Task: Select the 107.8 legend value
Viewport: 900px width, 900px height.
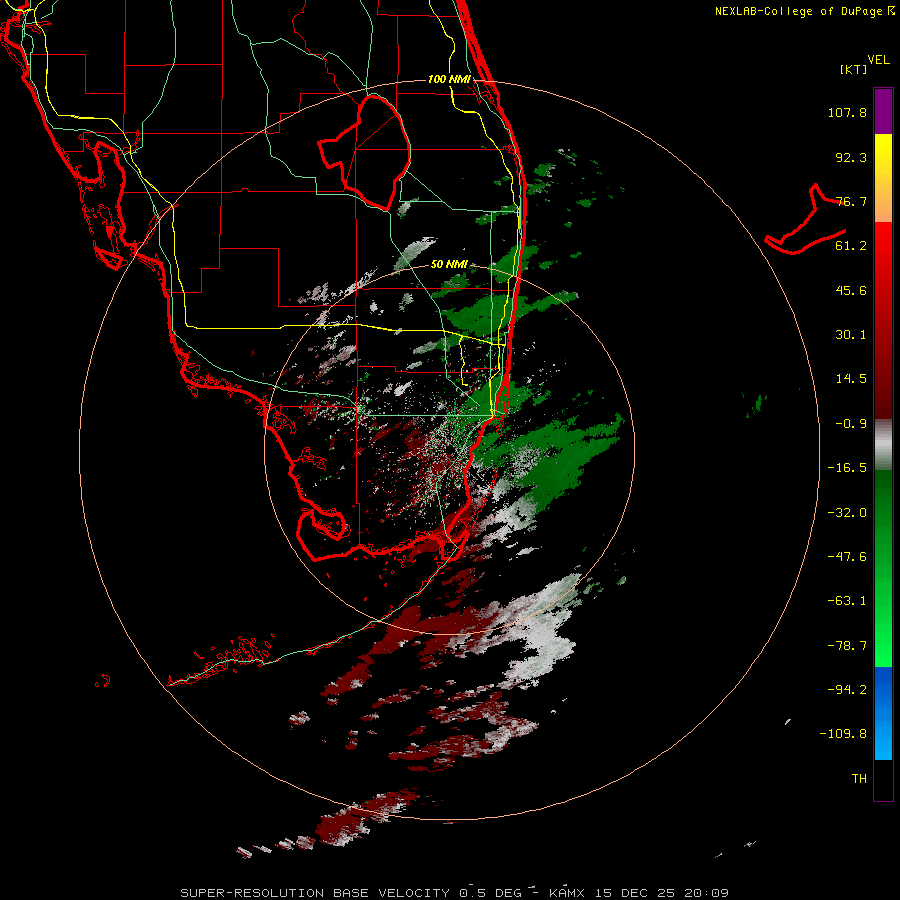Action: coord(847,112)
